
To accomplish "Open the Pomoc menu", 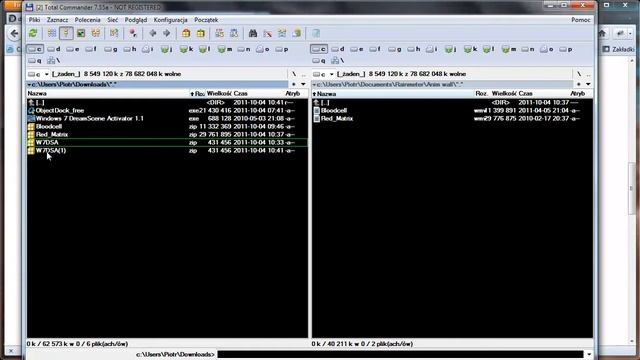I will click(580, 20).
